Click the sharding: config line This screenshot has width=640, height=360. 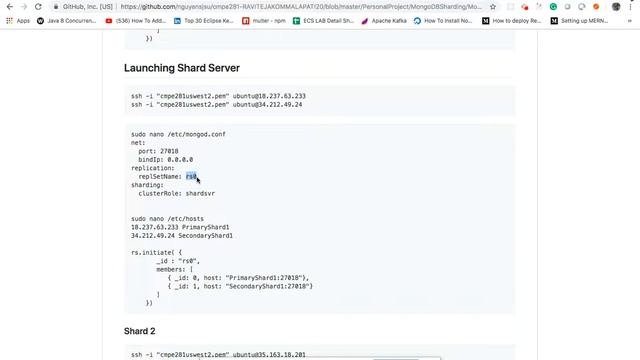(x=147, y=185)
